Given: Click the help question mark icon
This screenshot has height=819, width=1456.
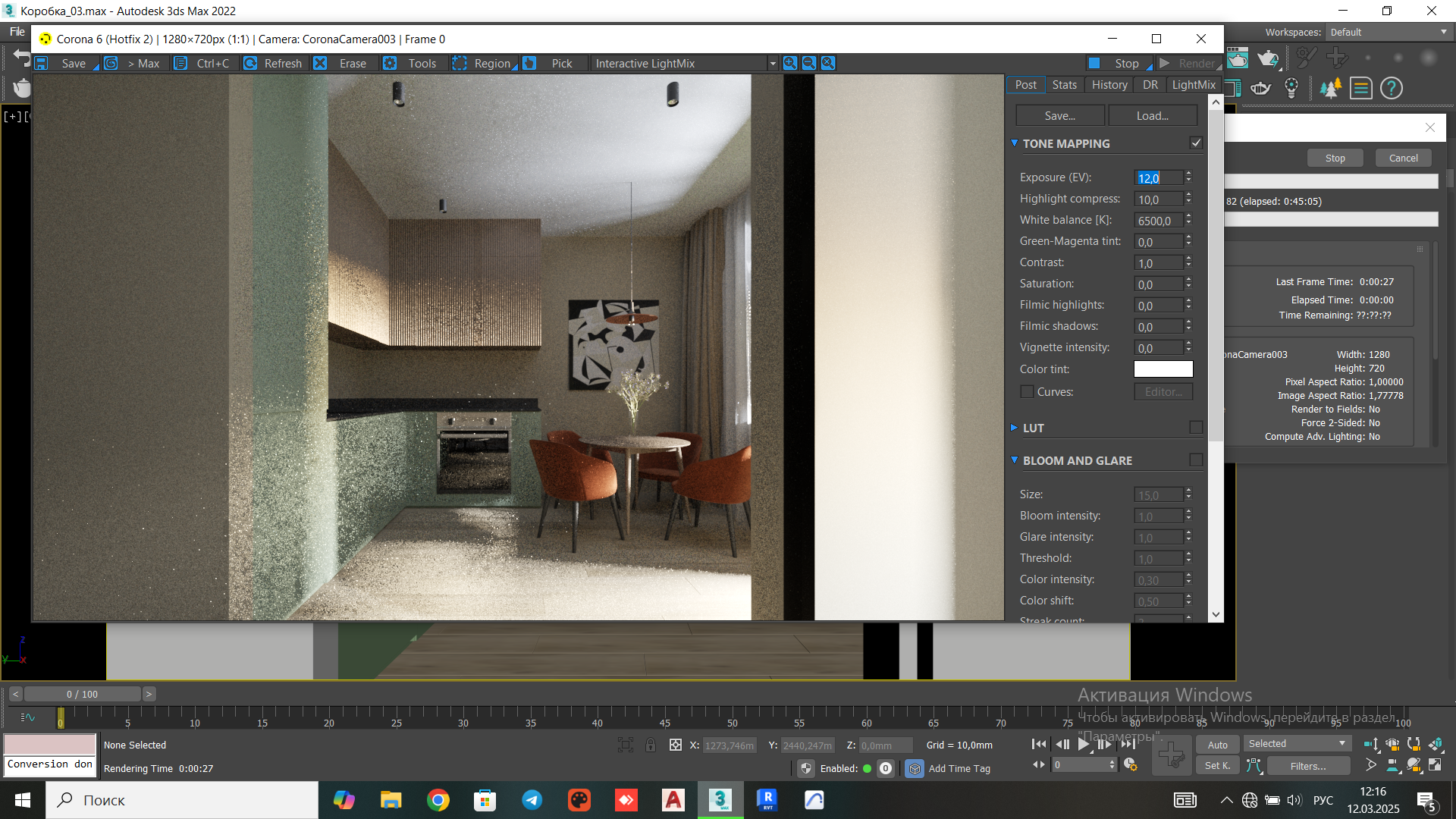Looking at the screenshot, I should point(1391,89).
